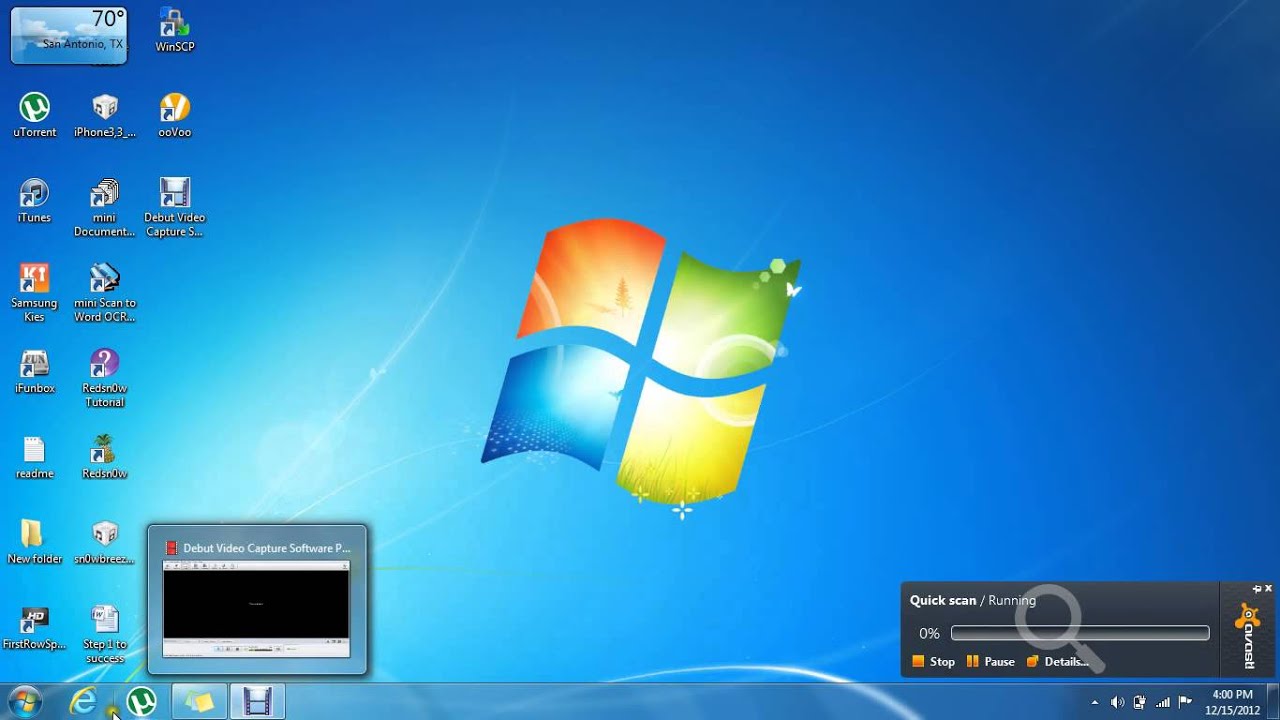Click the San Antonio weather gadget
The width and height of the screenshot is (1280, 720).
coord(69,34)
